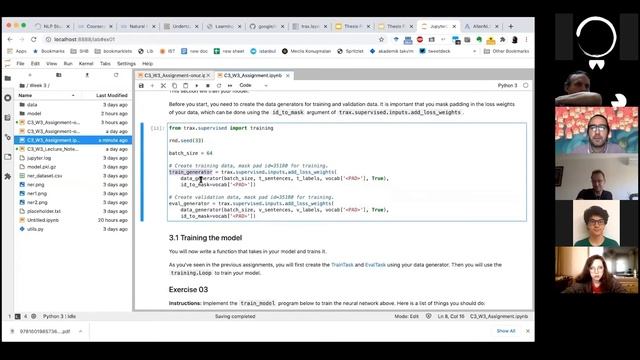Open the Apps bookmark shortcut
Screen dimensions: 640x360
[x=18, y=51]
